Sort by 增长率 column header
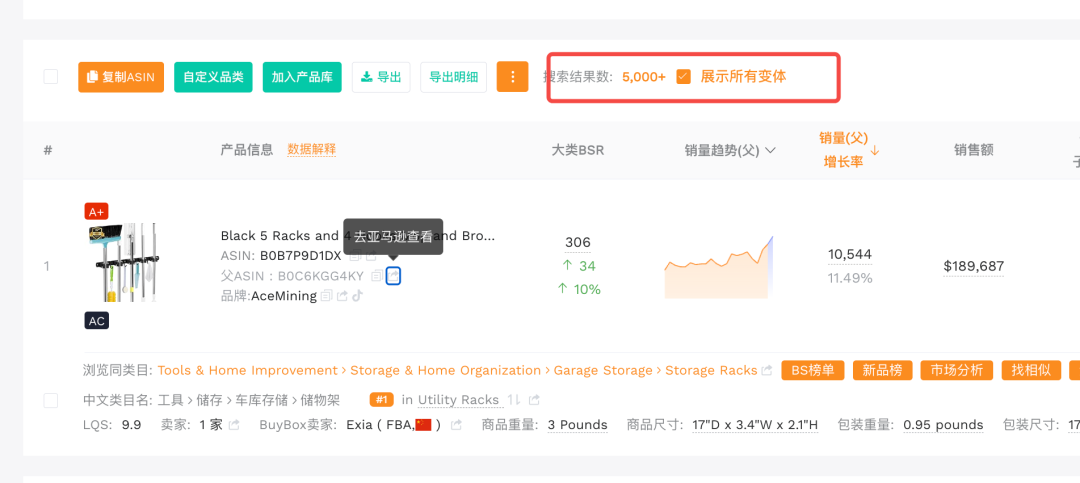The image size is (1080, 483). (x=843, y=163)
